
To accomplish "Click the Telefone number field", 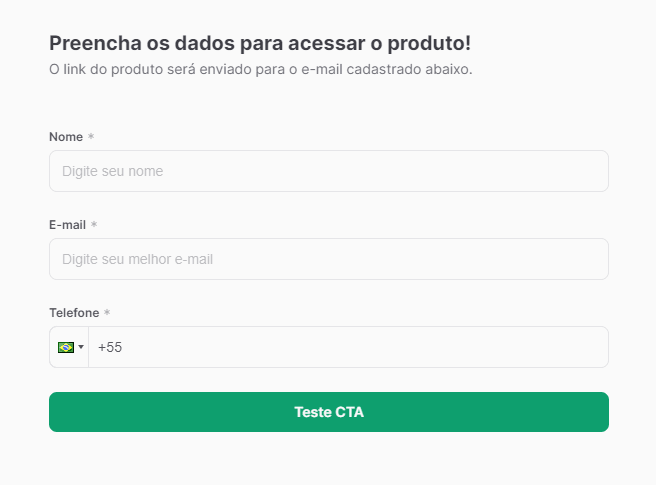I will (348, 347).
